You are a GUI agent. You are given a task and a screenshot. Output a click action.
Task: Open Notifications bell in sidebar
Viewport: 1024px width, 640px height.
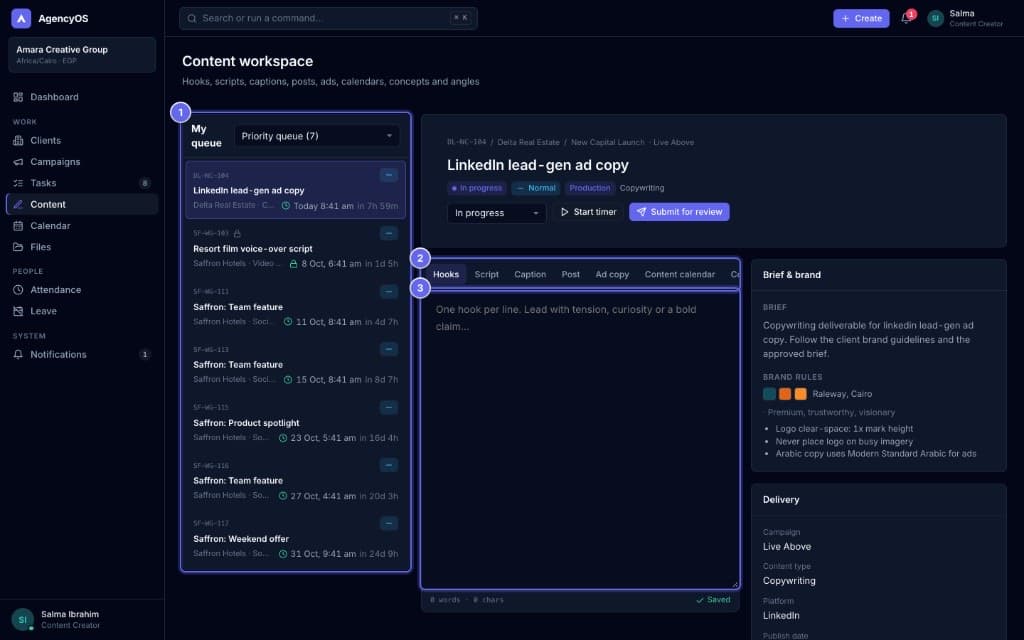[18, 355]
